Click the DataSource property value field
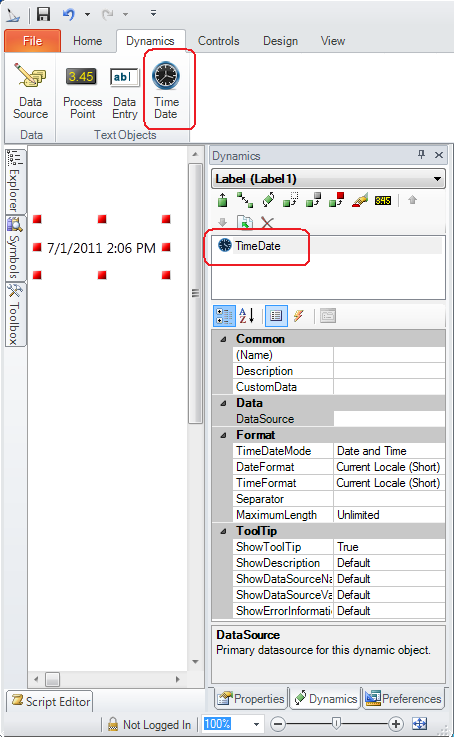The image size is (454, 737). 389,419
